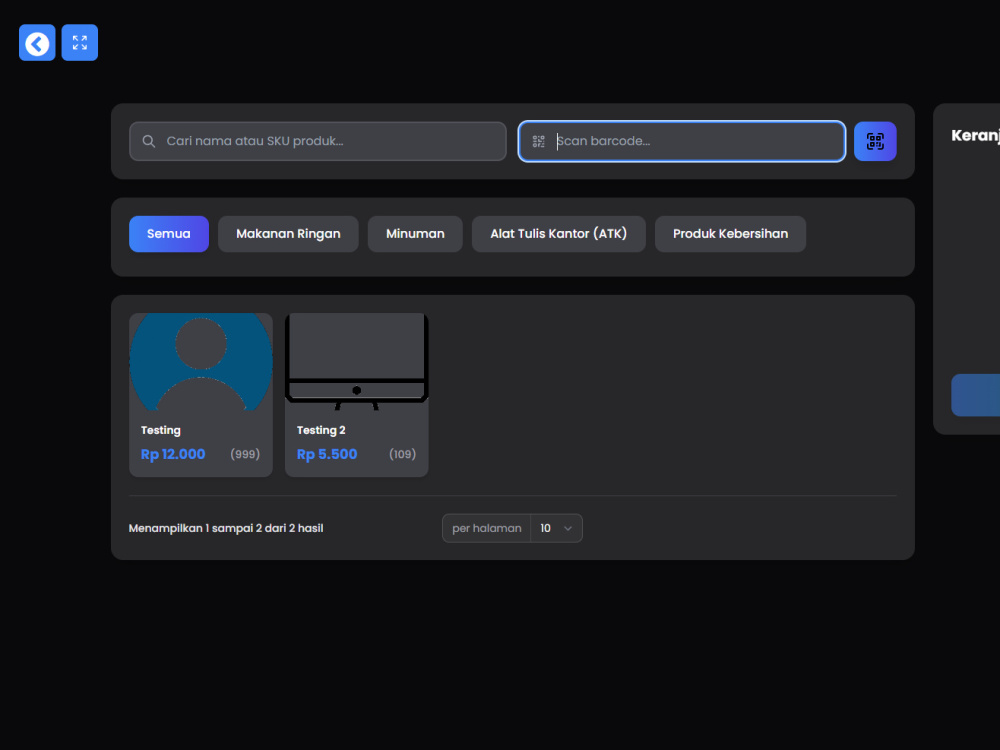This screenshot has height=750, width=1000.
Task: Click the Keranjang cart panel heading
Action: [975, 135]
